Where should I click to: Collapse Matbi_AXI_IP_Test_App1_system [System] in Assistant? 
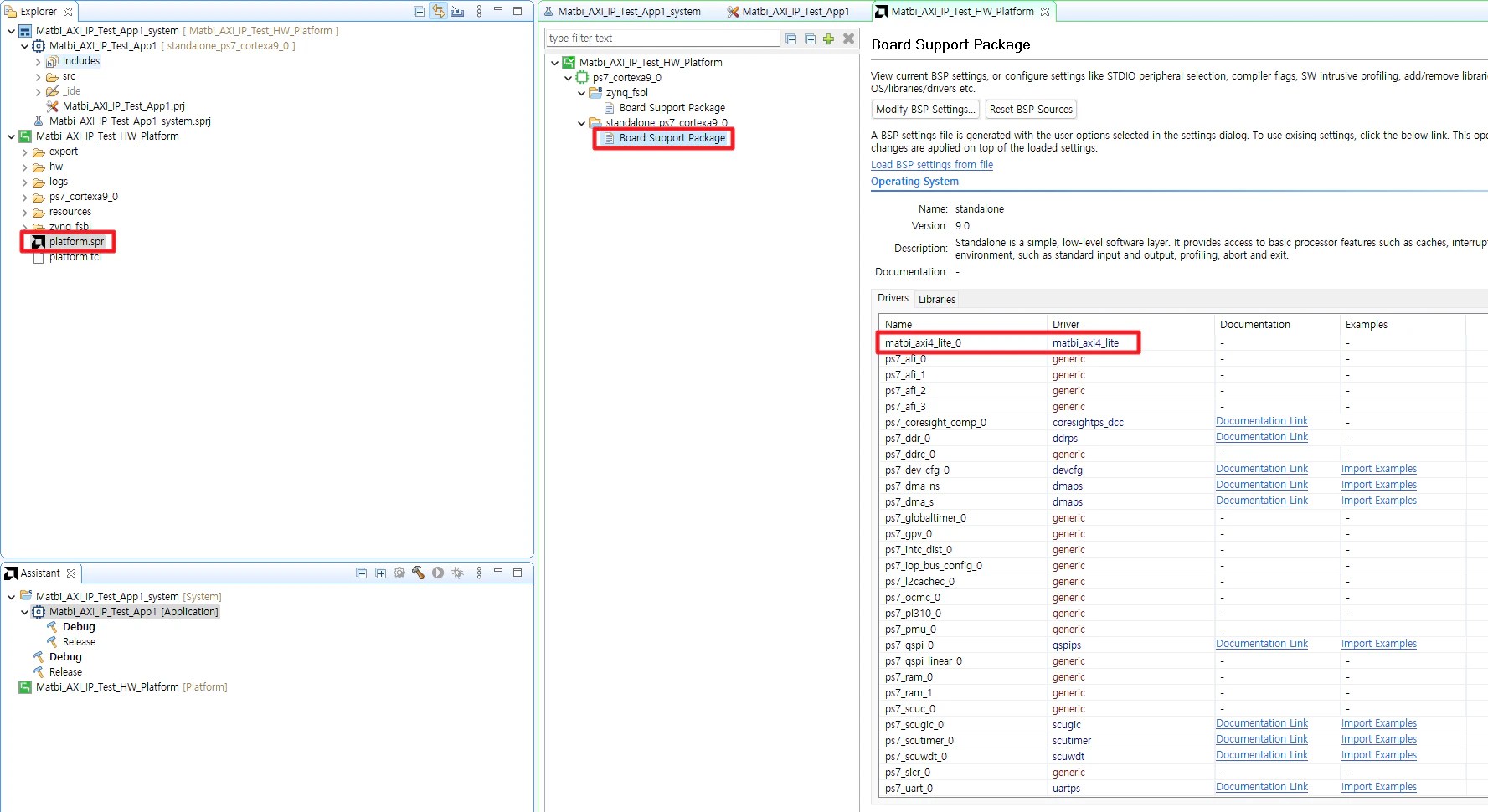click(11, 597)
